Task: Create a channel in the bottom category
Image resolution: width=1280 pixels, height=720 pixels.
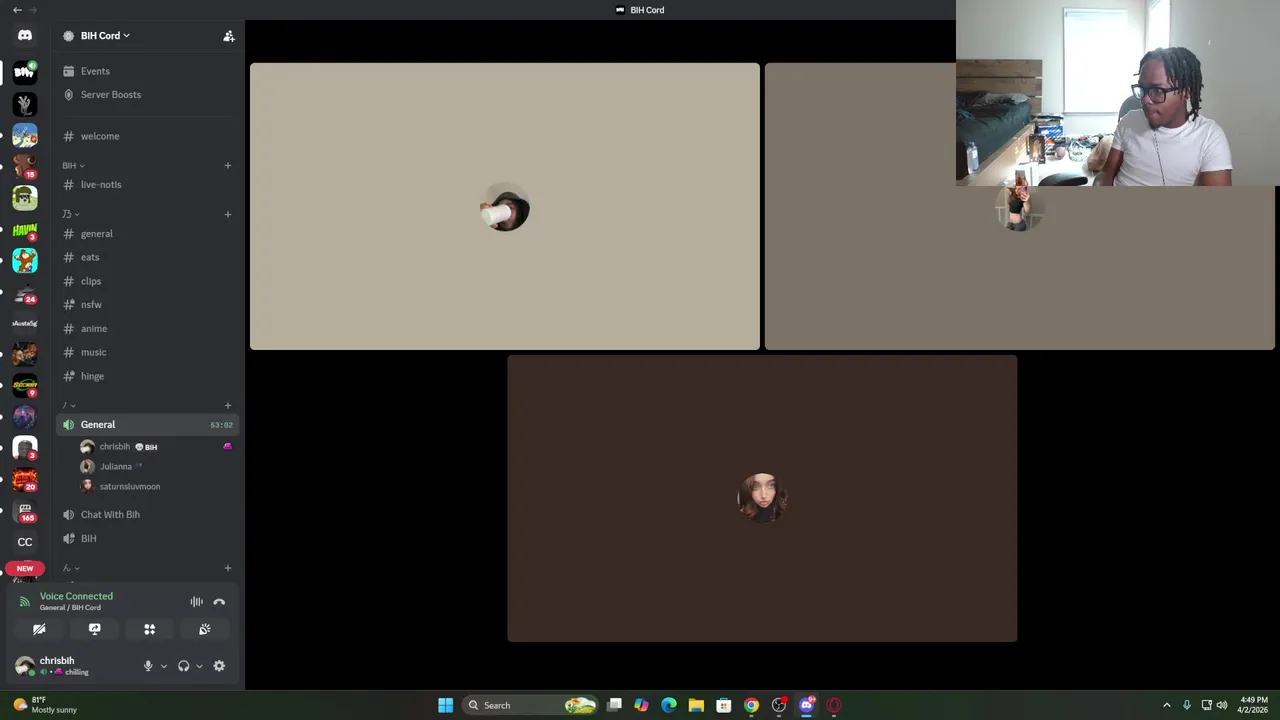Action: pyautogui.click(x=228, y=568)
